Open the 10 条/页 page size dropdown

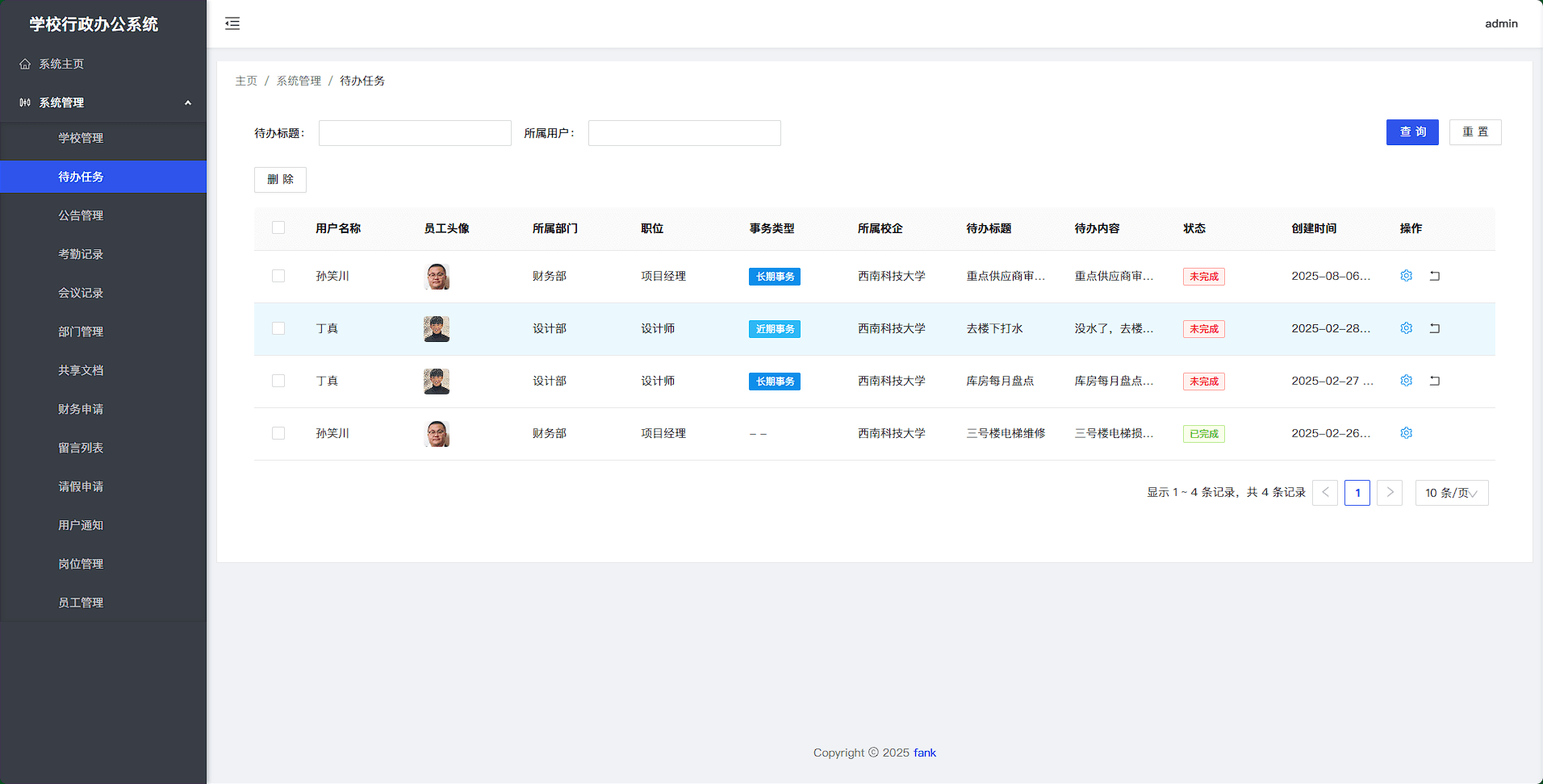pos(1451,493)
